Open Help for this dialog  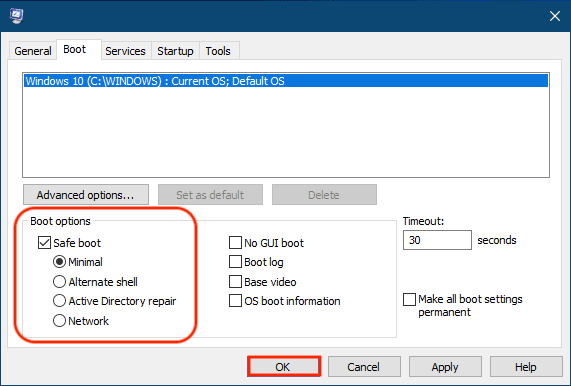[x=526, y=366]
